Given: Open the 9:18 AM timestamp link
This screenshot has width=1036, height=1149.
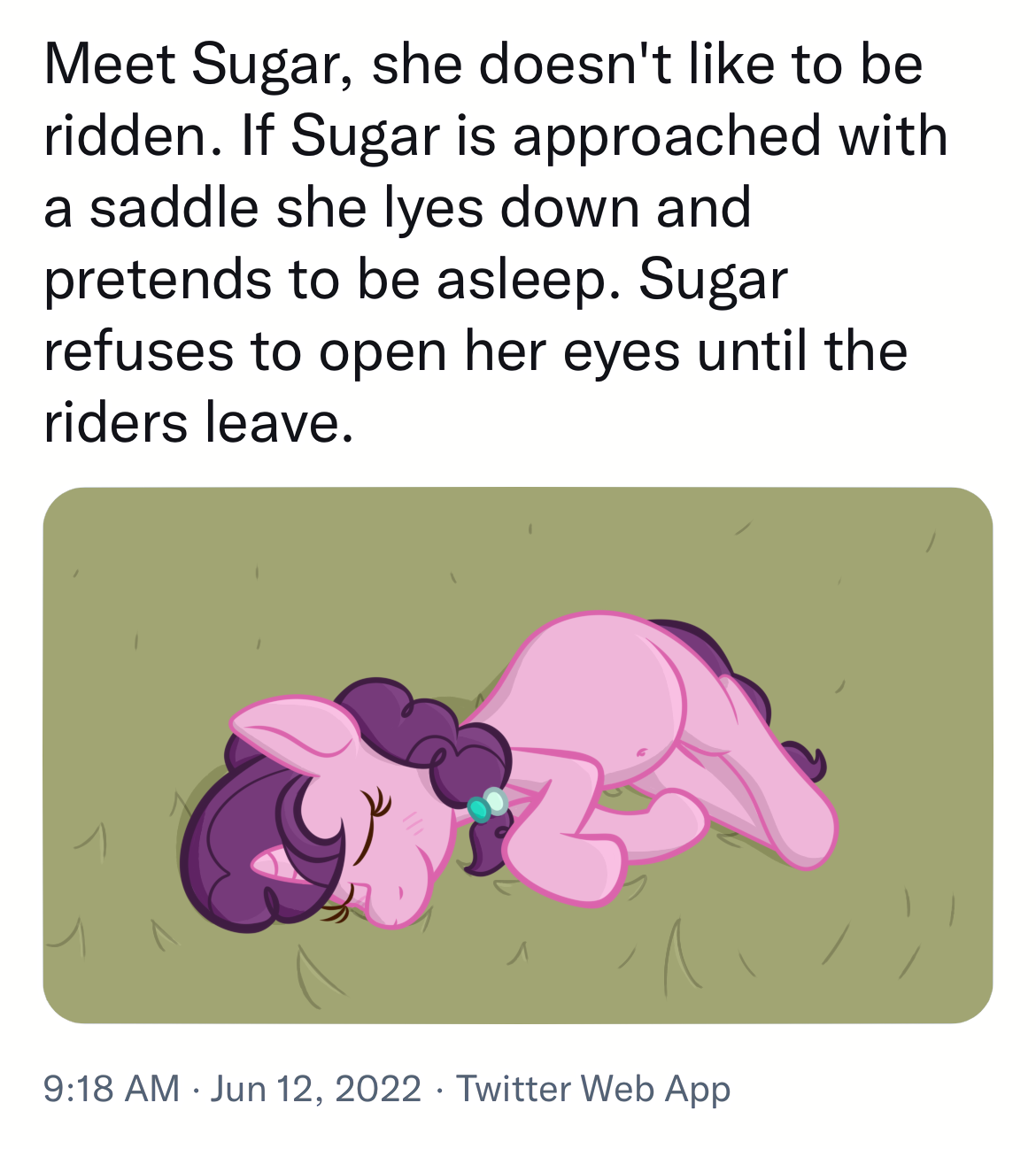Looking at the screenshot, I should (112, 1088).
